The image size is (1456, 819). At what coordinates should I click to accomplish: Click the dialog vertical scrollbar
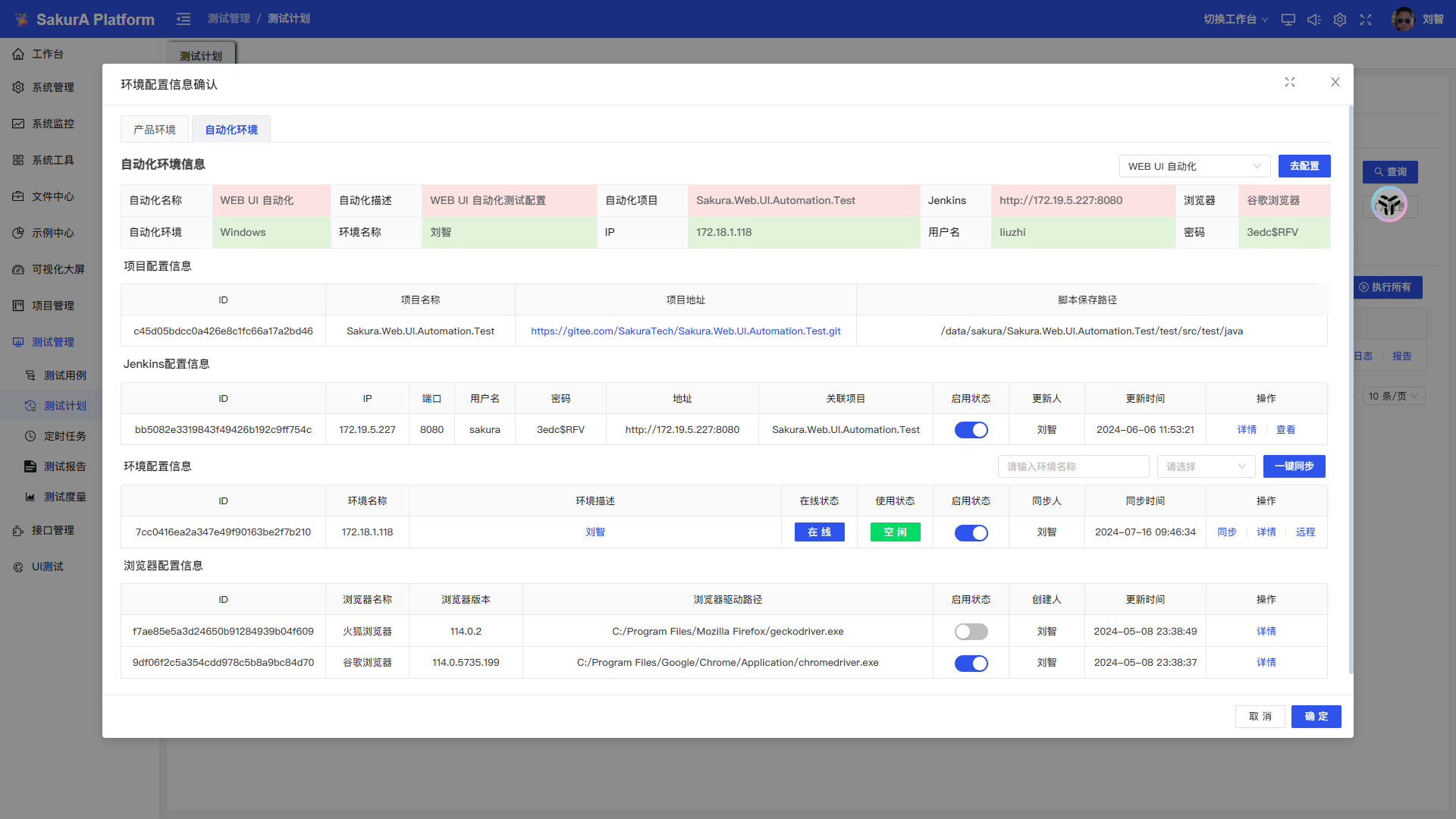(x=1351, y=390)
